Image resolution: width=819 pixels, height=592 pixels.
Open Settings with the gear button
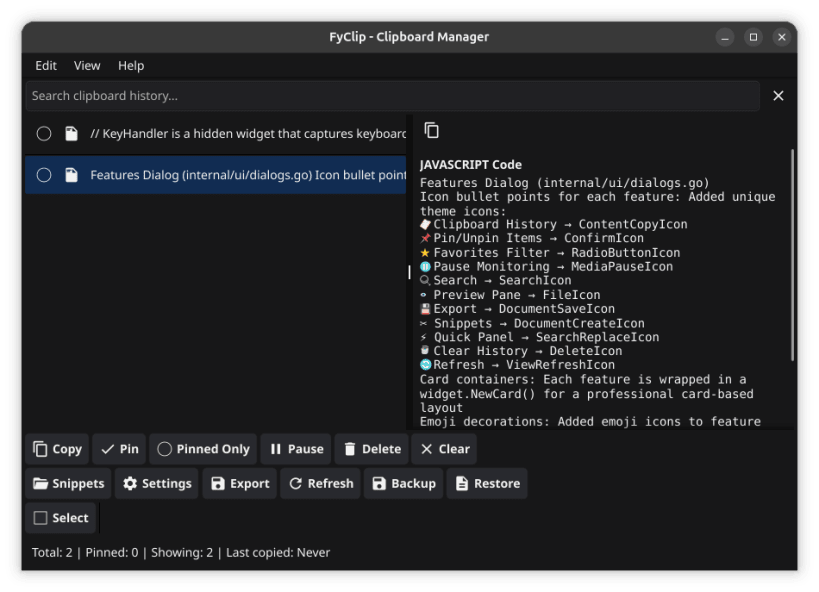coord(156,483)
